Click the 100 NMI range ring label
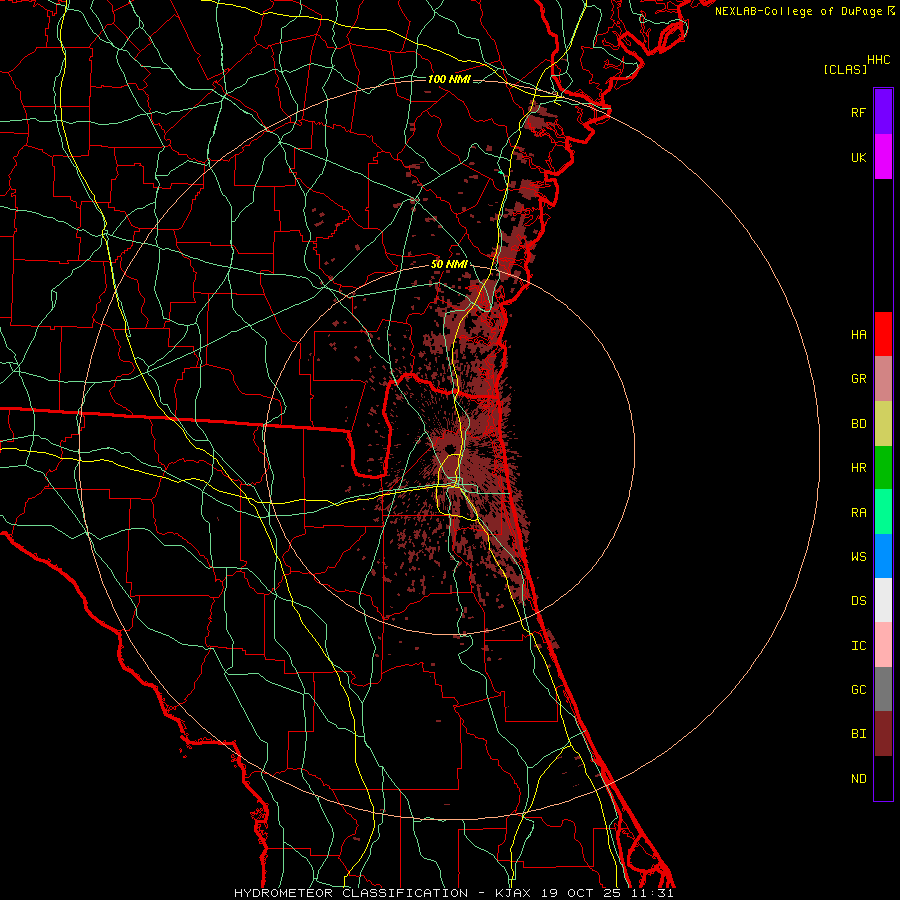Screen dimensions: 900x900 pyautogui.click(x=449, y=79)
